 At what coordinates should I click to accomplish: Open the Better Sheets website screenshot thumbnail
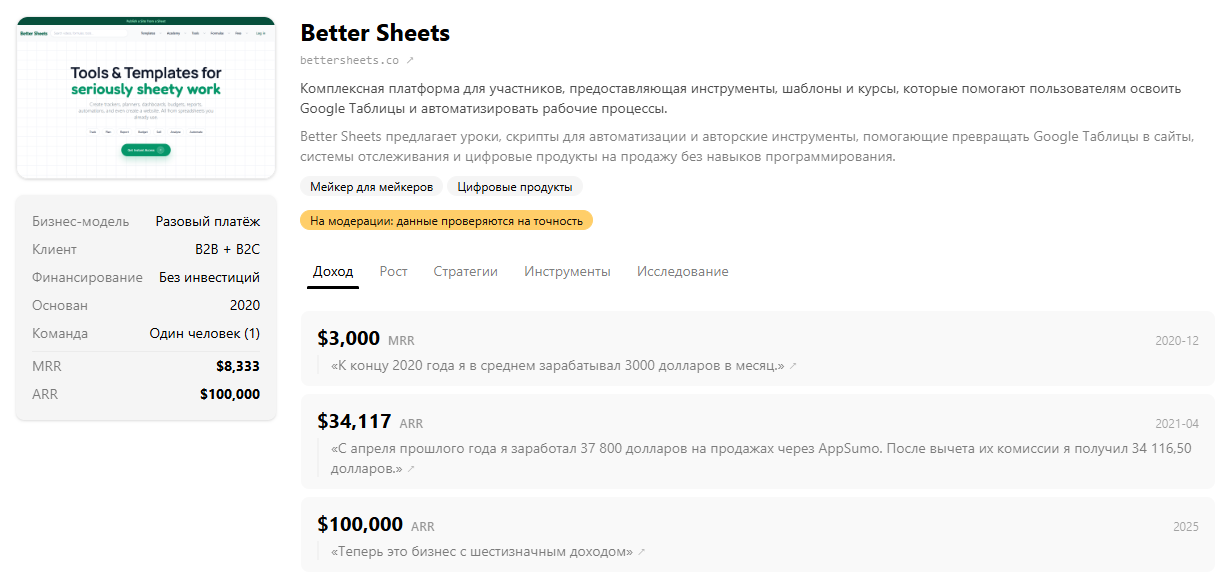[x=146, y=97]
